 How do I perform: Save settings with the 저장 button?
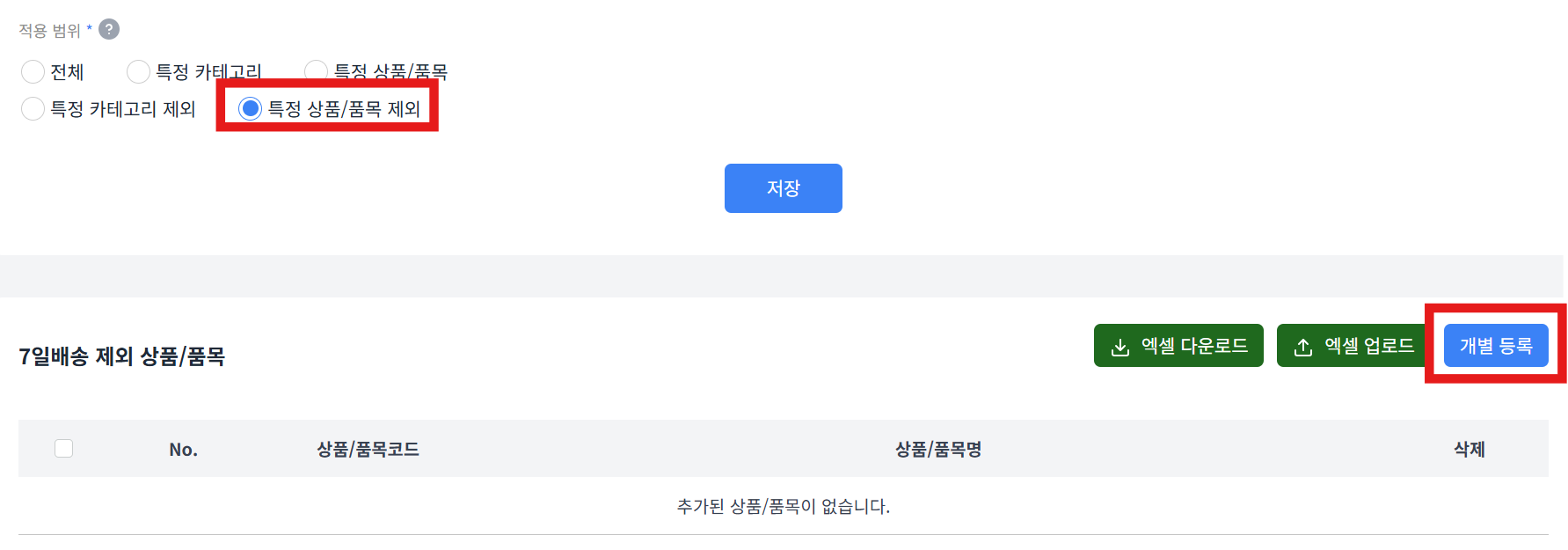click(783, 187)
